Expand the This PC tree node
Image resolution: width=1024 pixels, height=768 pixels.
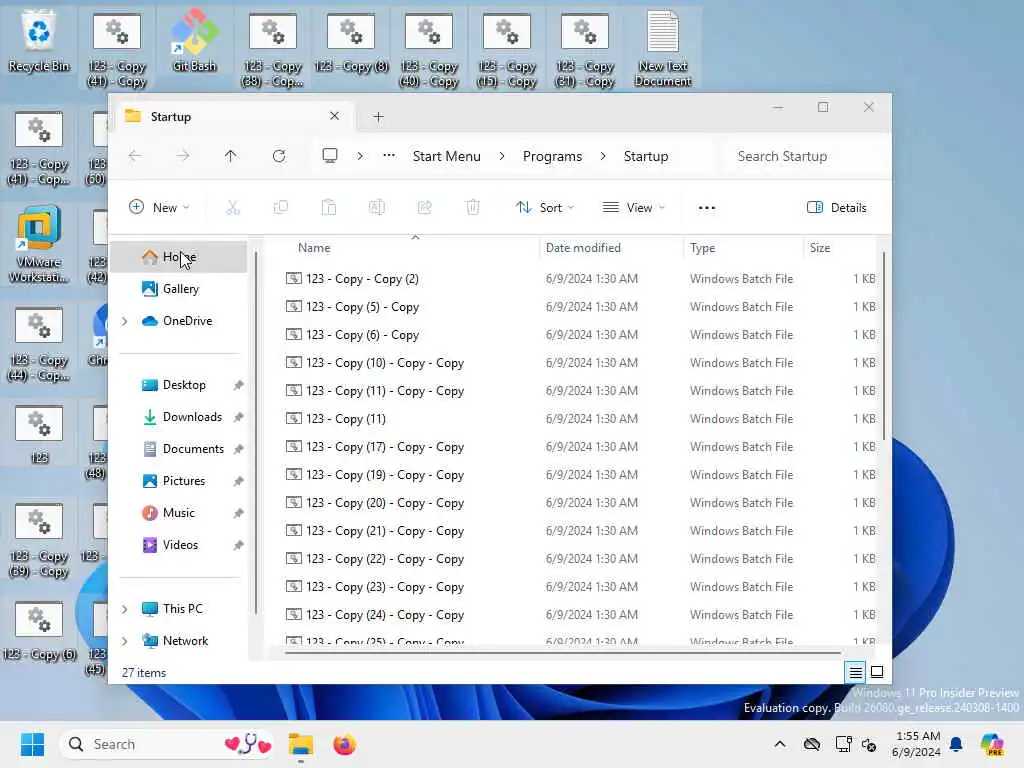125,609
